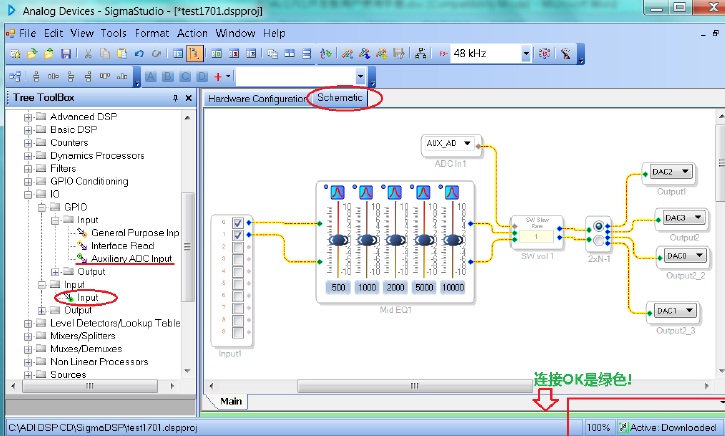
Task: Select the Schematic tab
Action: (x=339, y=98)
